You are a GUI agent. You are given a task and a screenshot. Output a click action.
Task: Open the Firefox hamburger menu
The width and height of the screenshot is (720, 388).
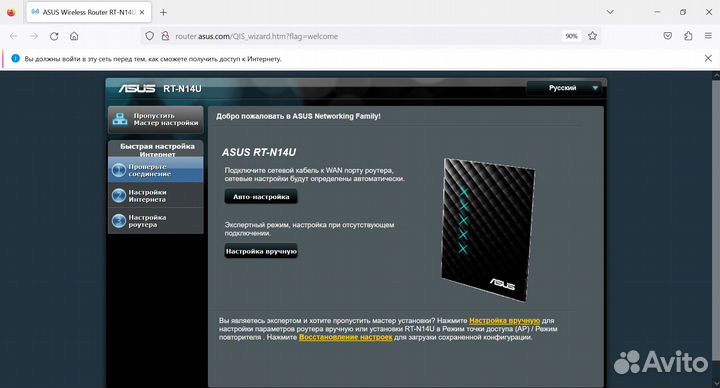(x=708, y=36)
